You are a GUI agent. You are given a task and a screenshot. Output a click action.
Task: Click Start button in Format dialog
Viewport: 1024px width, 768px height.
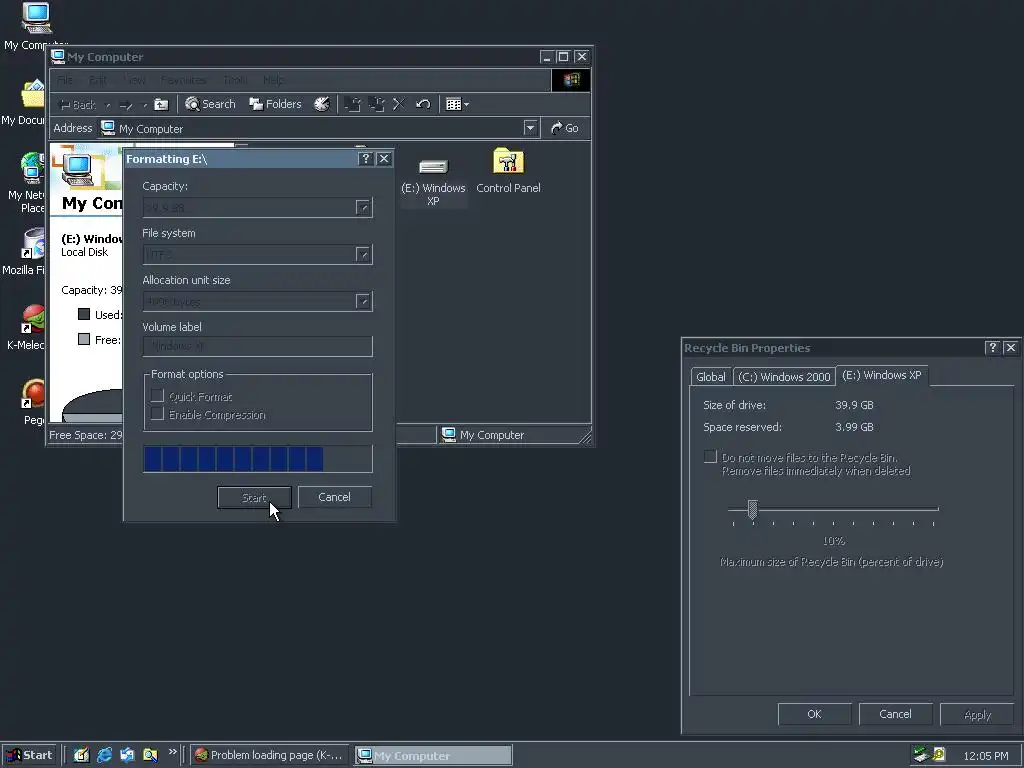pyautogui.click(x=254, y=498)
